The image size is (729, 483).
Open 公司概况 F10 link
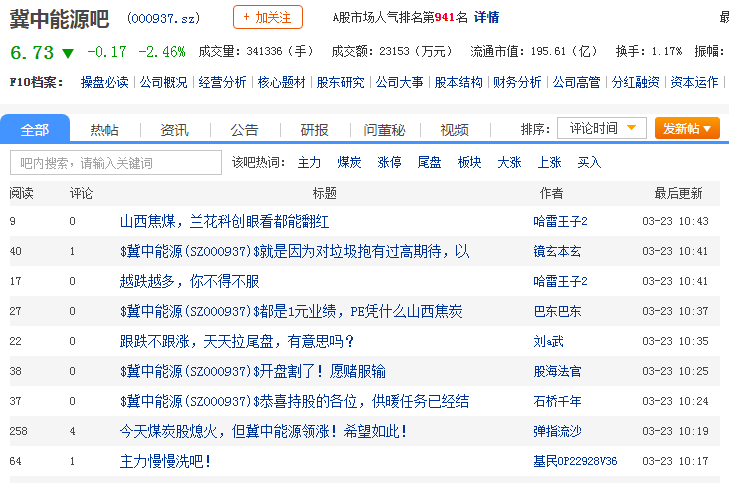point(164,82)
